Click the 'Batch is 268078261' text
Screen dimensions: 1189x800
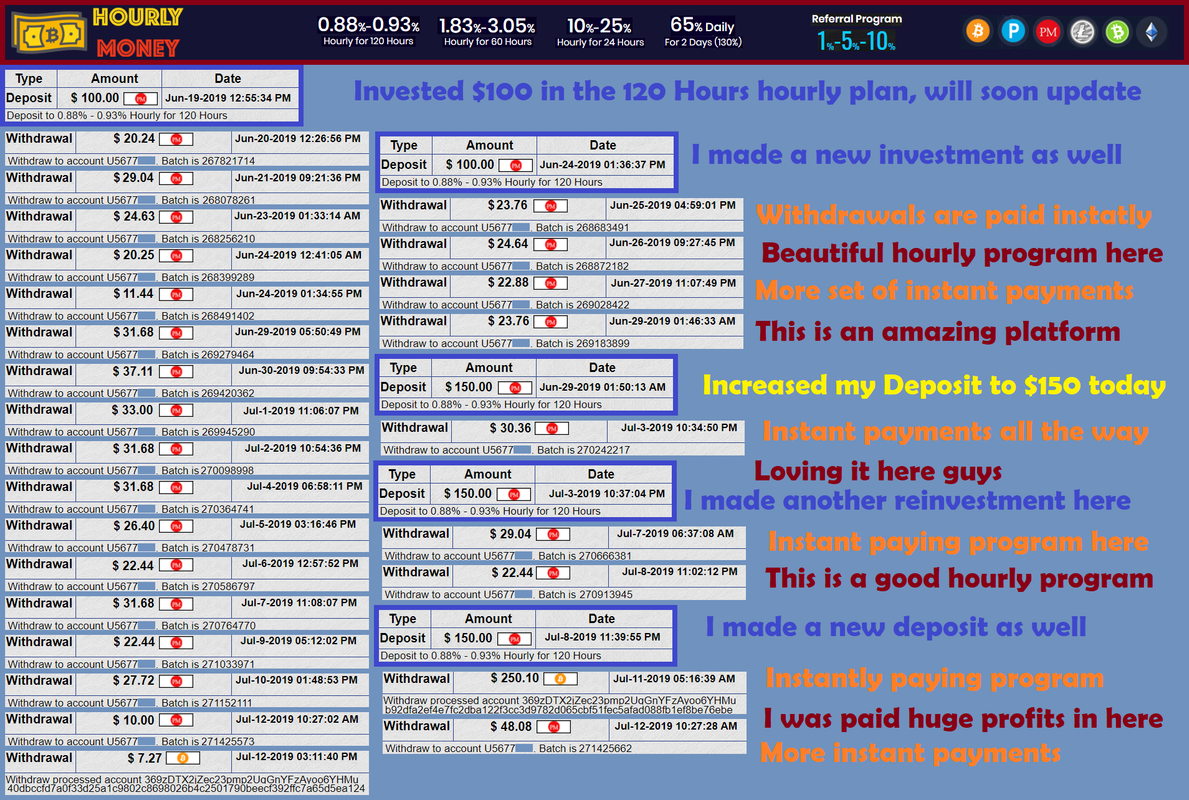coord(208,200)
